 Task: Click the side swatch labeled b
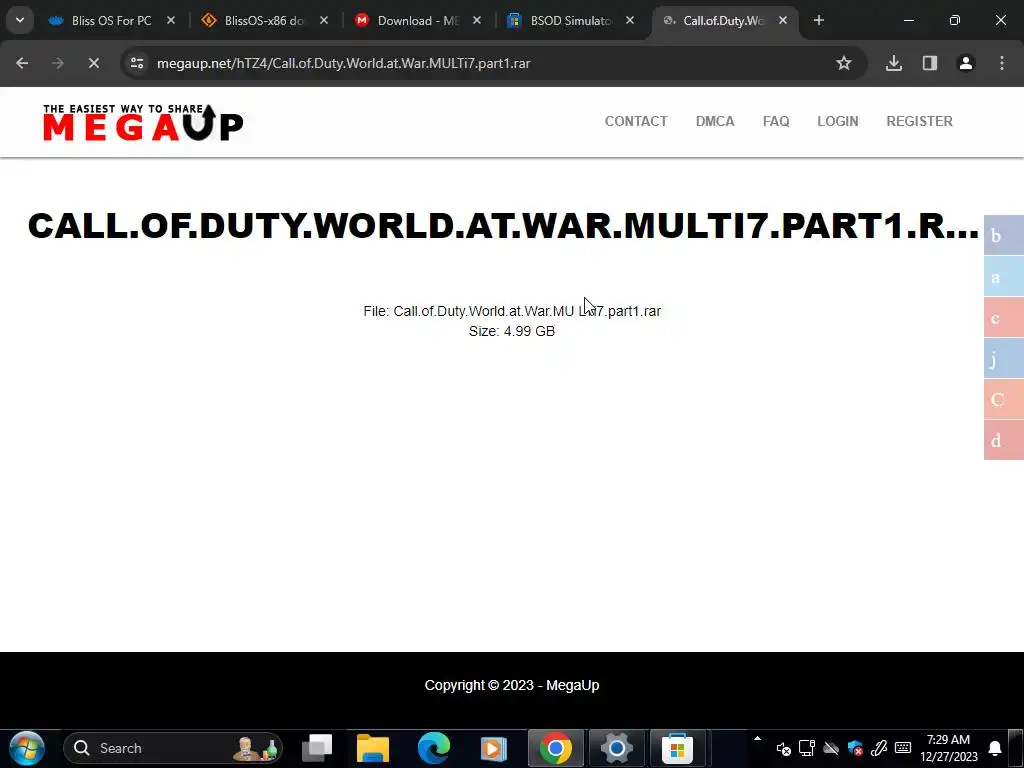(1004, 235)
